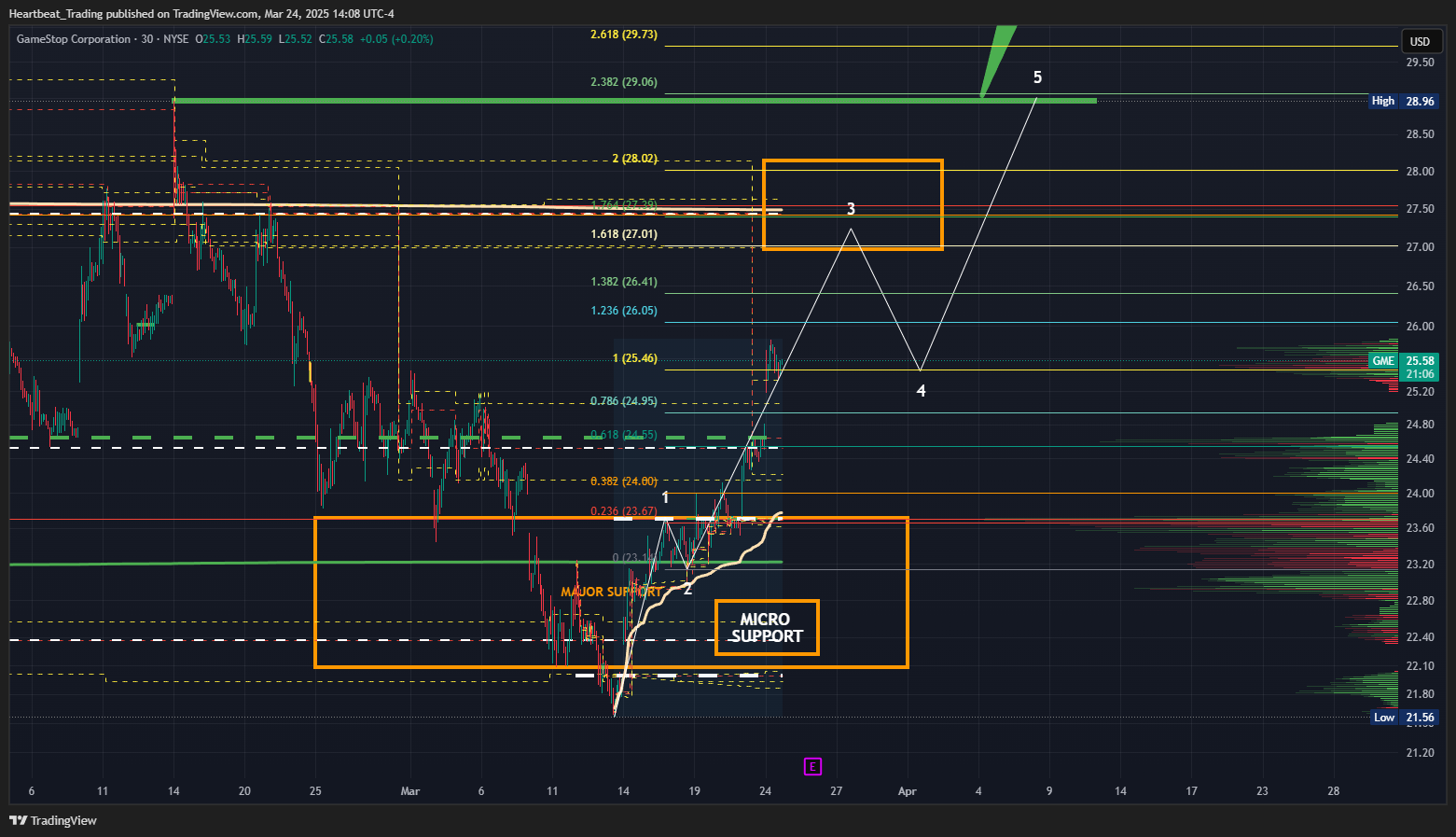Viewport: 1456px width, 837px height.
Task: Click the 26.00 price axis tick
Action: click(1420, 327)
